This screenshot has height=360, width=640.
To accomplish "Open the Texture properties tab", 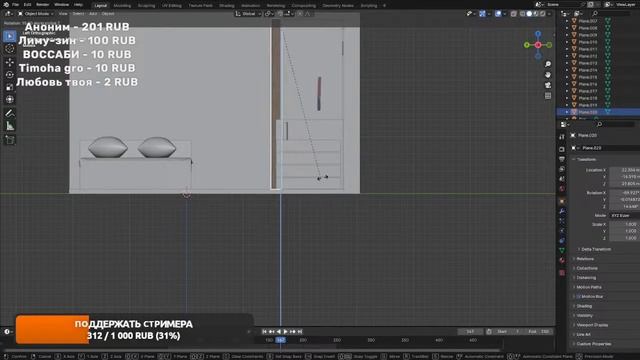I will 562,272.
